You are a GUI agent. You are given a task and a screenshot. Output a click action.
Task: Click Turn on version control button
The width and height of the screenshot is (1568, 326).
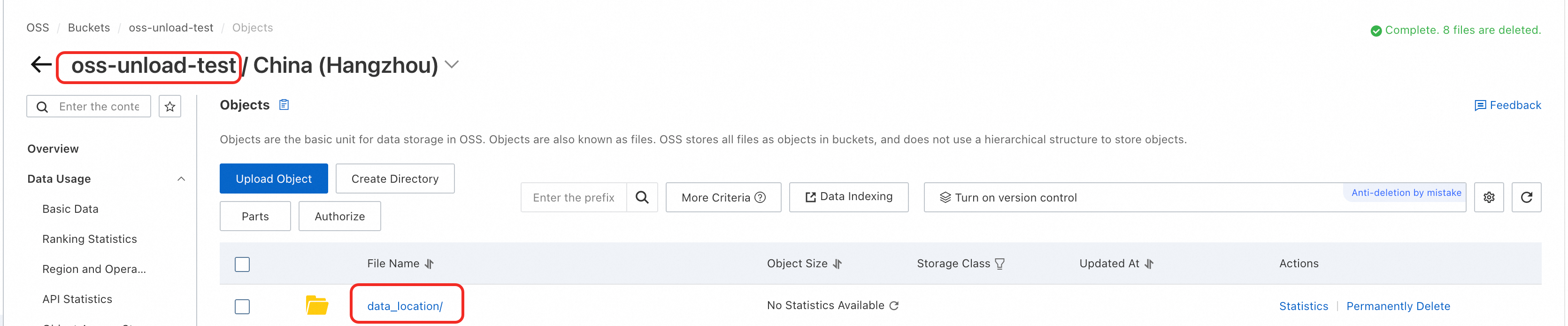[1015, 197]
